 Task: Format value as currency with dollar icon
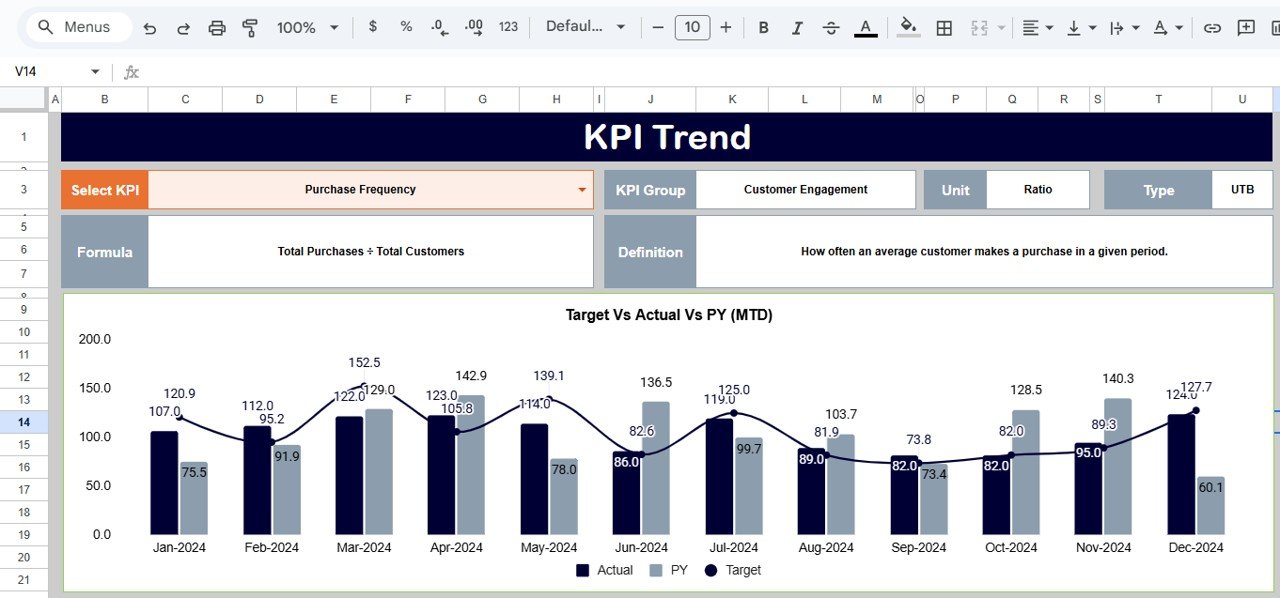[x=372, y=27]
